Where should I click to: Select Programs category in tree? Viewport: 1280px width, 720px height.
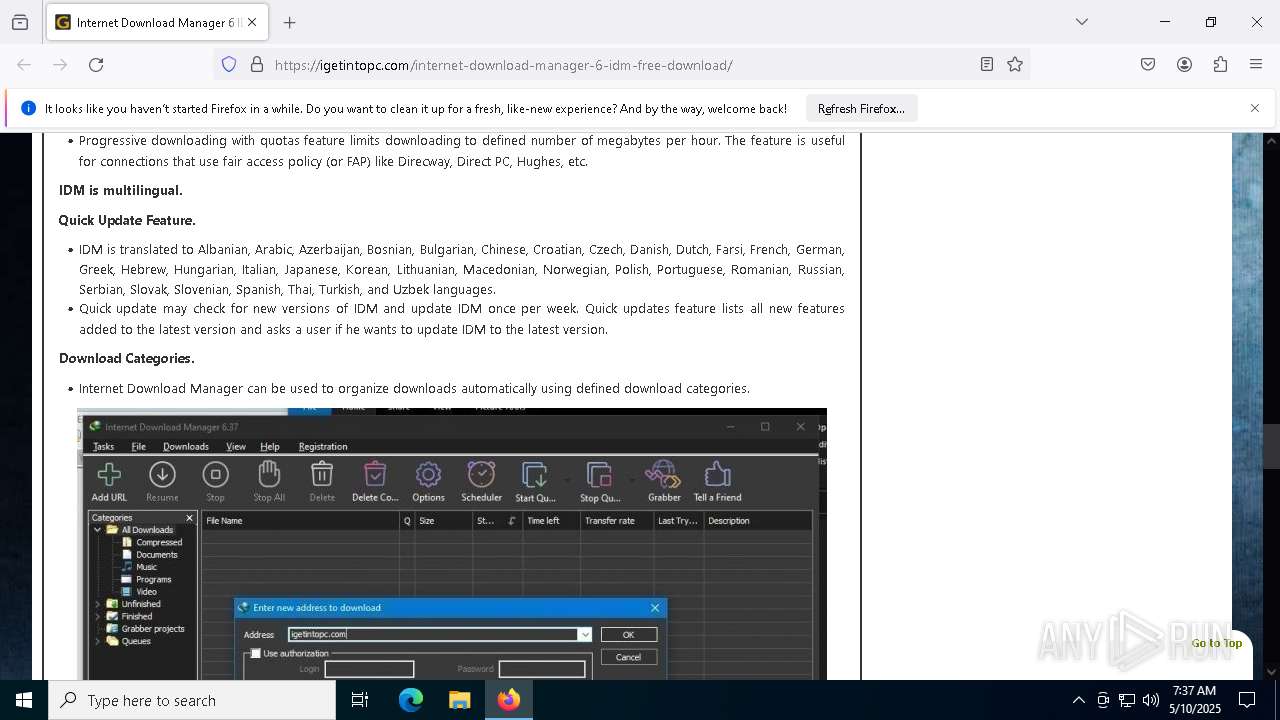tap(146, 579)
